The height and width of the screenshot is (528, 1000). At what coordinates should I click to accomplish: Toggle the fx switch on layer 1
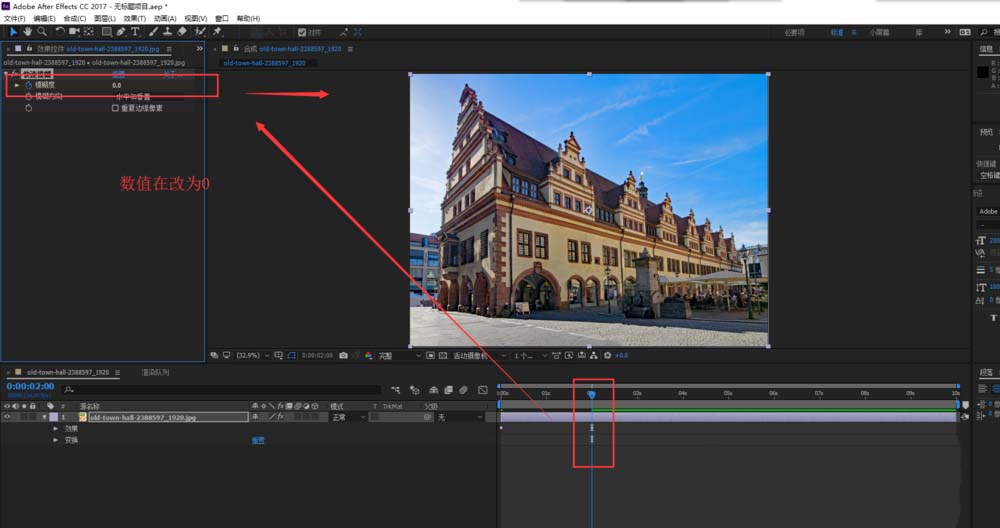(280, 417)
